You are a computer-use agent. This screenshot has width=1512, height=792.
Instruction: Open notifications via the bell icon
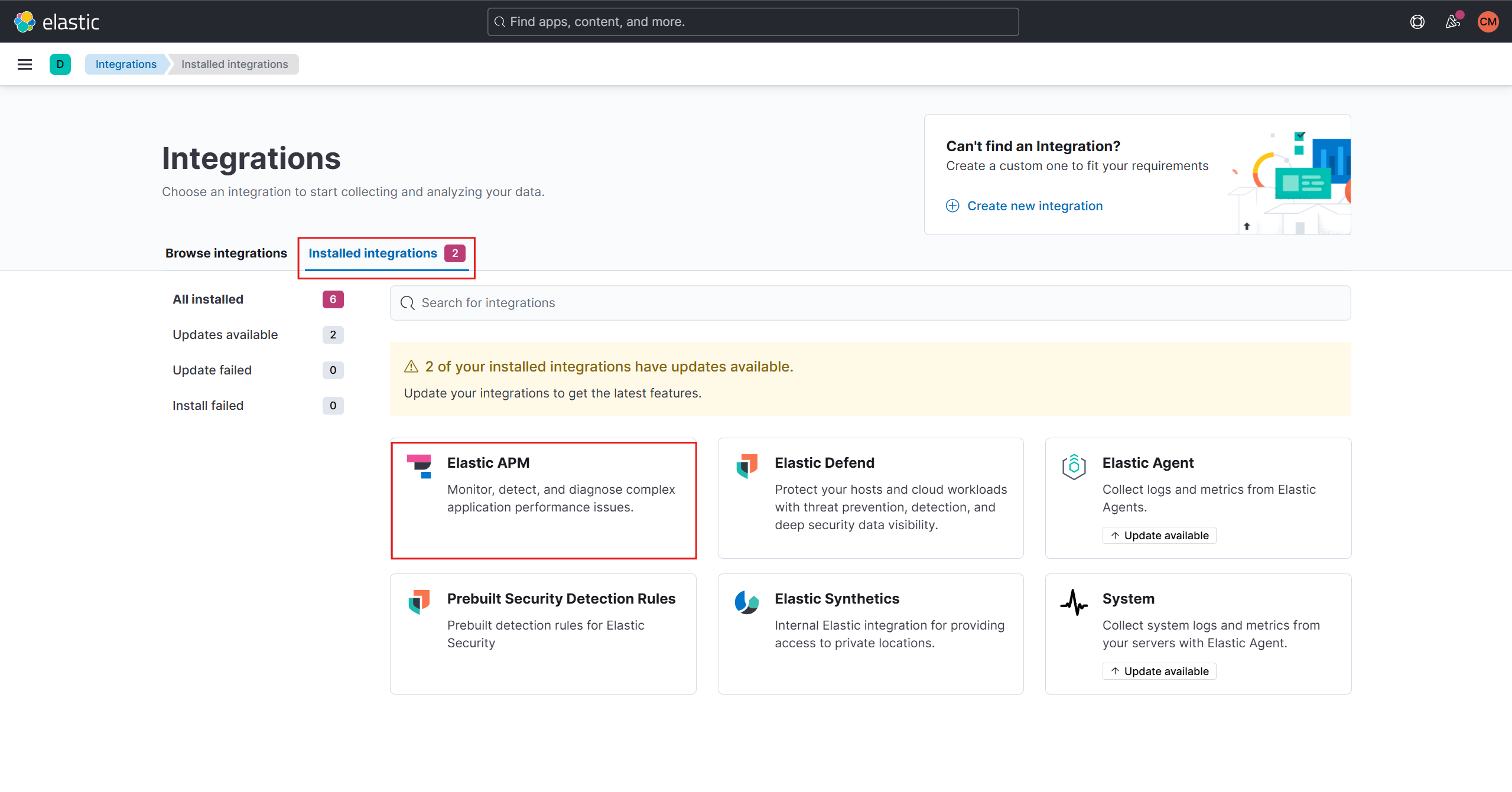pyautogui.click(x=1453, y=21)
